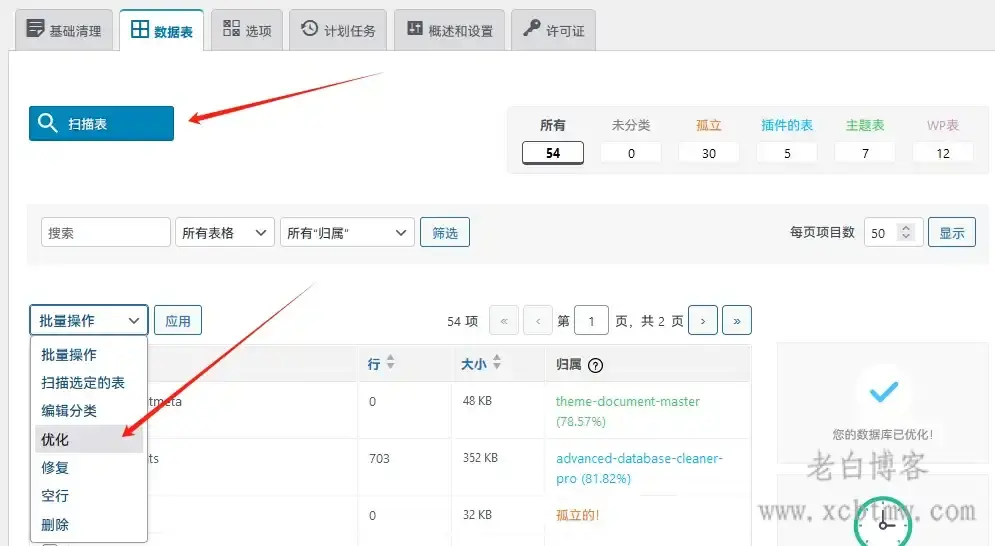The image size is (995, 546).
Task: Select the 所有 count box showing 54
Action: [x=553, y=153]
